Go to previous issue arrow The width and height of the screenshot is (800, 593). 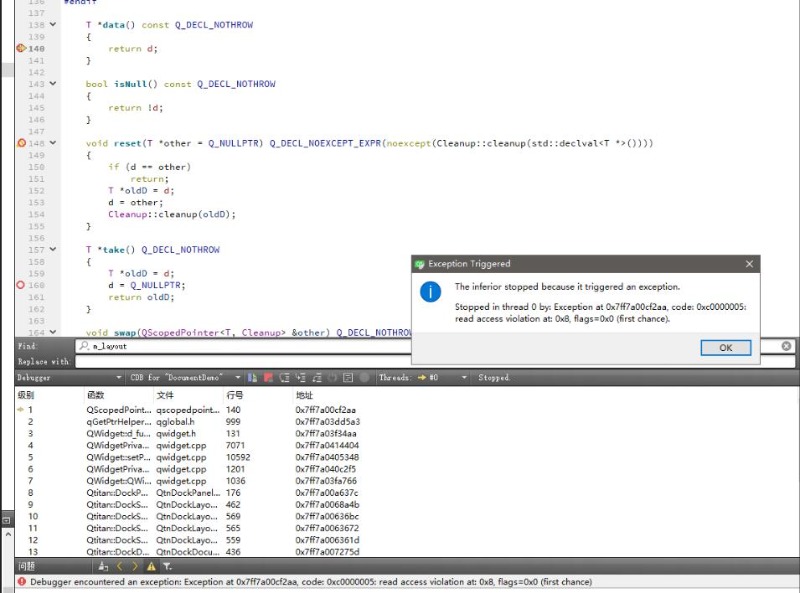coord(120,566)
